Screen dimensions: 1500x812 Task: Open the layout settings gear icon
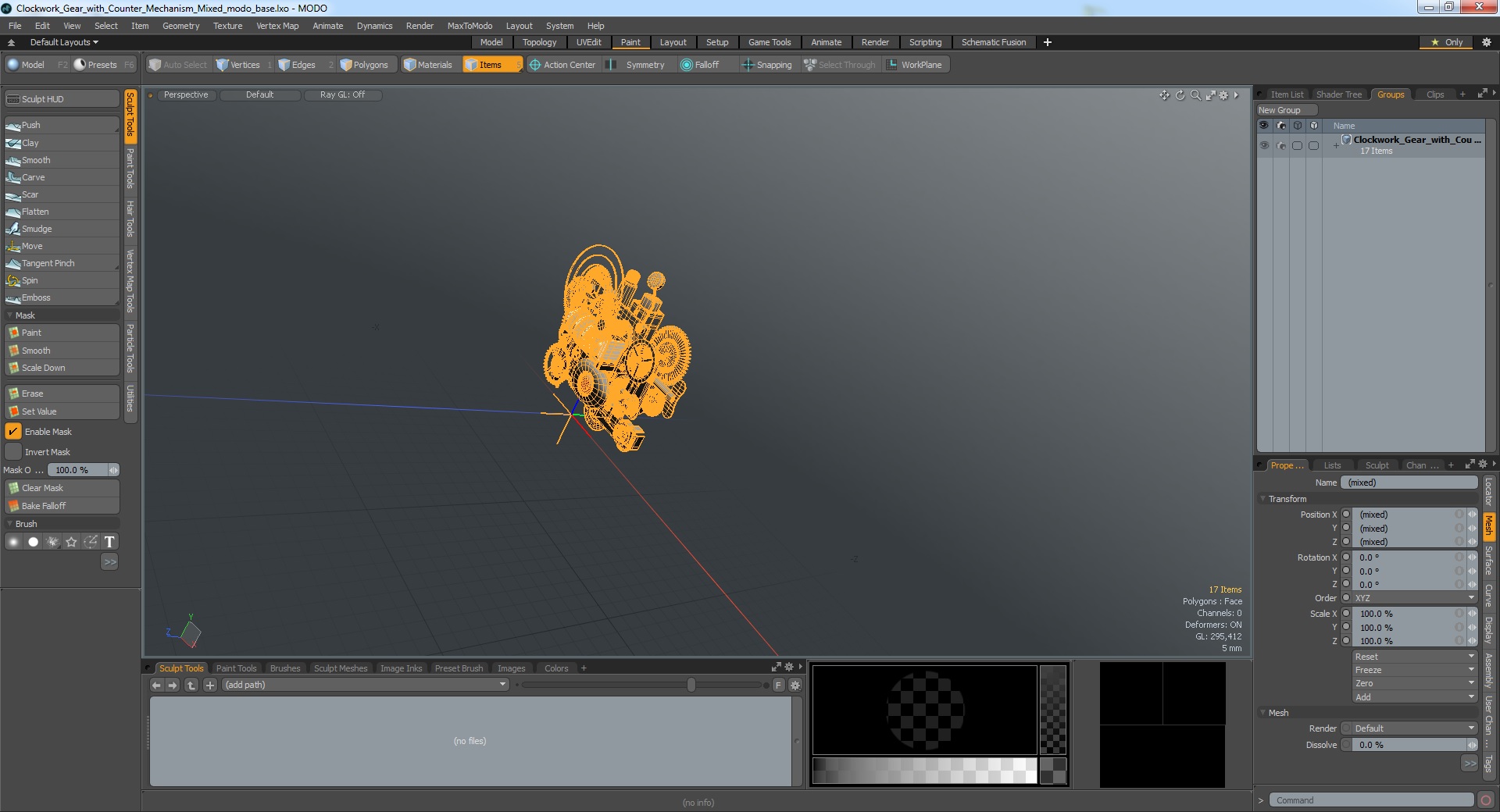[1486, 42]
